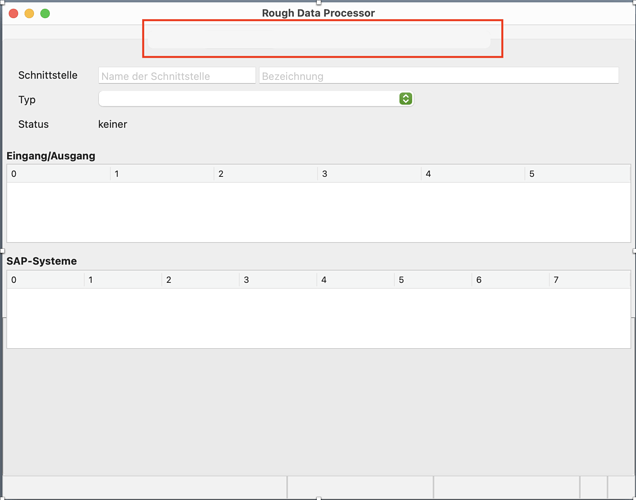Click column header 3 in SAP-Systeme table
Viewport: 636px width, 500px height.
tap(278, 280)
